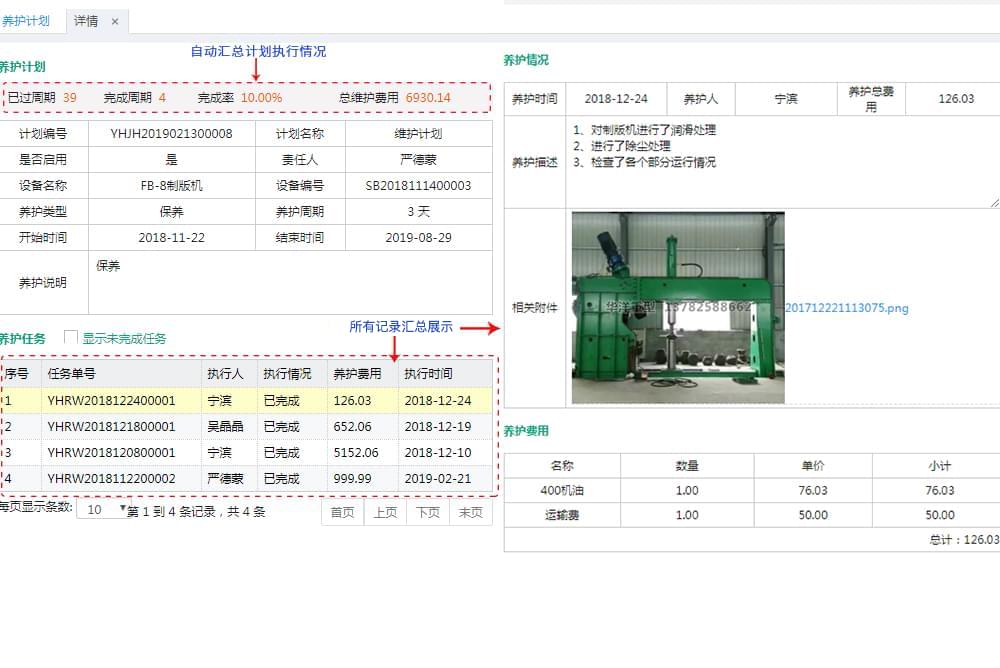Click the 养护描述 text area
1000x668 pixels.
click(783, 162)
